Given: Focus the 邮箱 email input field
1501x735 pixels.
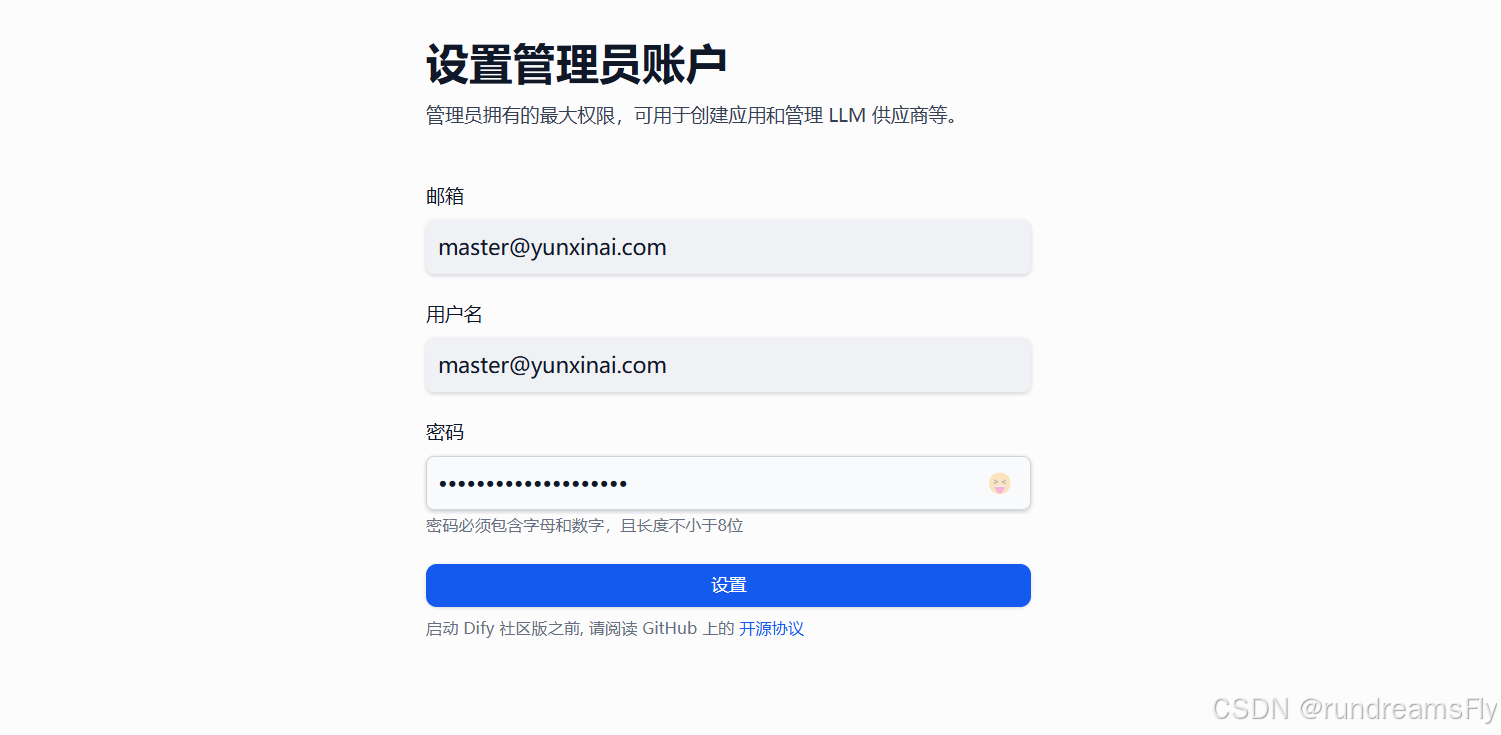Looking at the screenshot, I should pos(728,247).
